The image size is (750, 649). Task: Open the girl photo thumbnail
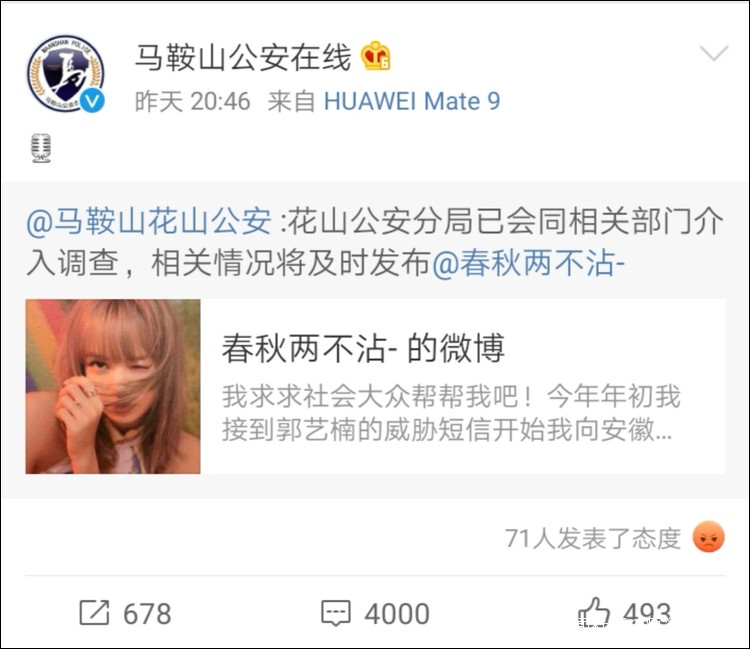(x=113, y=386)
